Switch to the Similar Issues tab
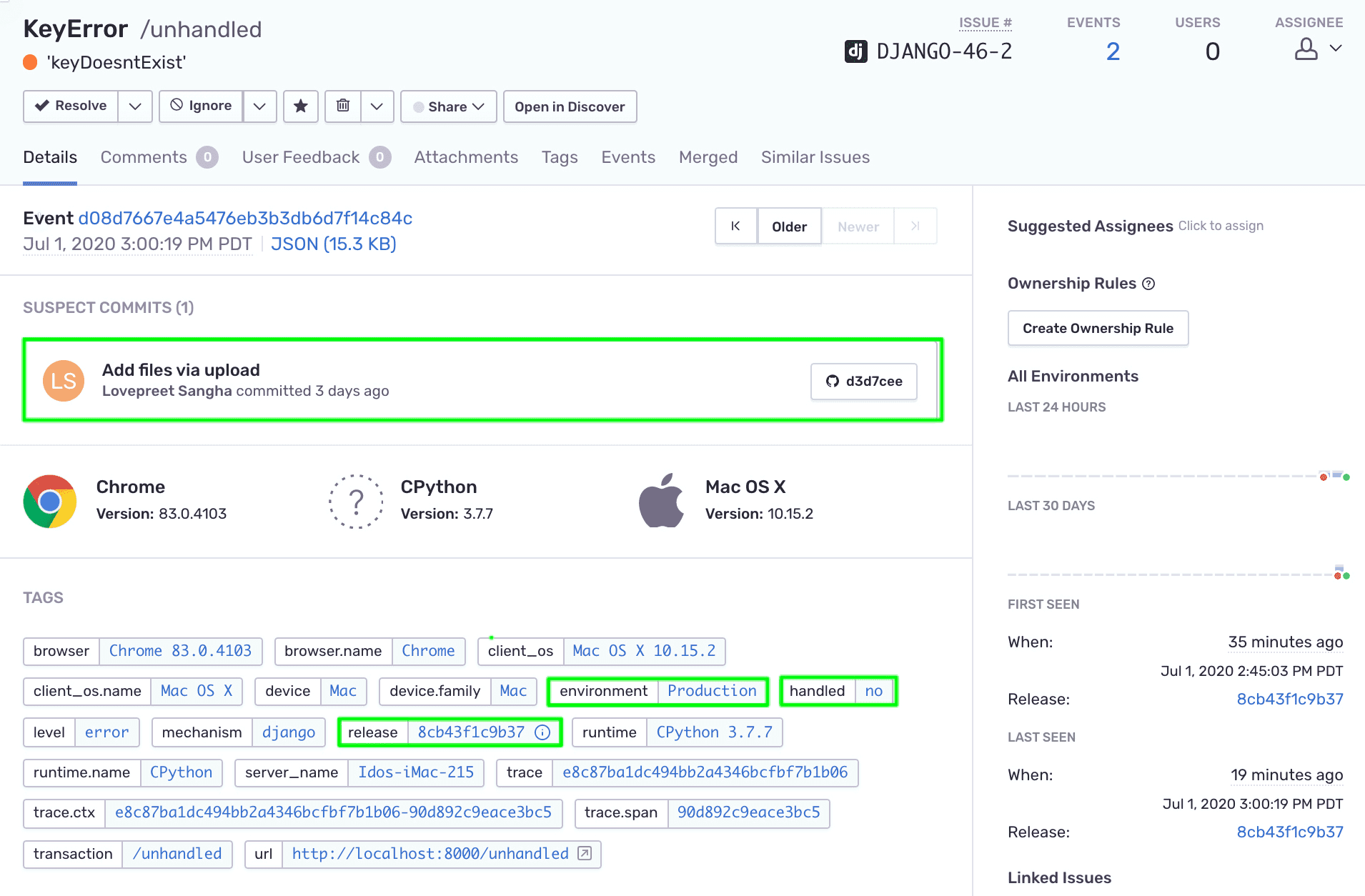The height and width of the screenshot is (896, 1365). coord(815,157)
